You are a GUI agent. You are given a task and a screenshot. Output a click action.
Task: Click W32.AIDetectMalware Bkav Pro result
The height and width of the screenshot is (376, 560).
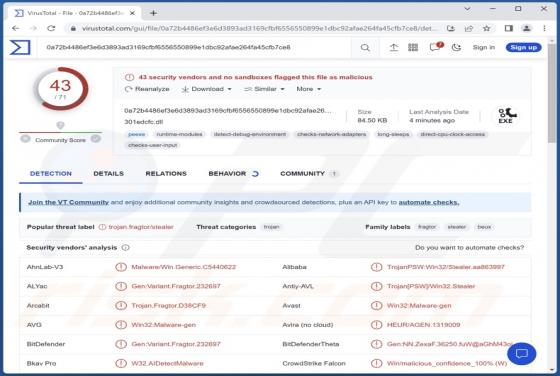coord(168,364)
